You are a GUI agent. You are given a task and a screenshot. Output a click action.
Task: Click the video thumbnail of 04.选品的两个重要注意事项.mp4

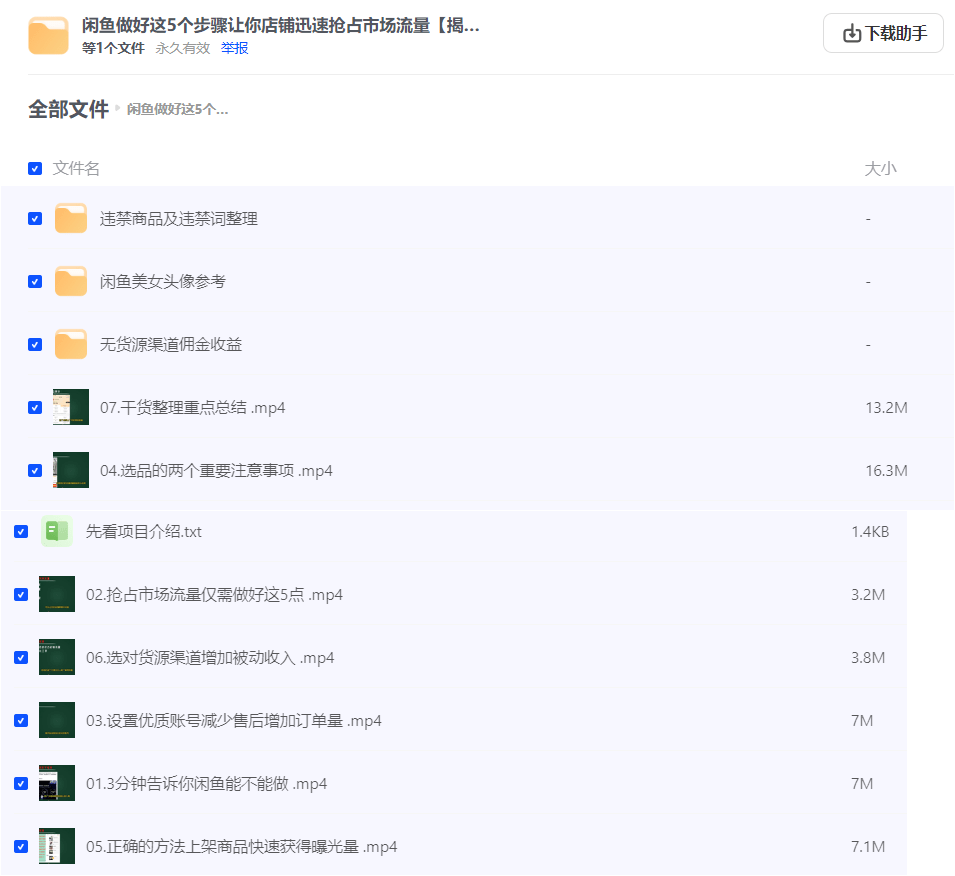(x=70, y=470)
